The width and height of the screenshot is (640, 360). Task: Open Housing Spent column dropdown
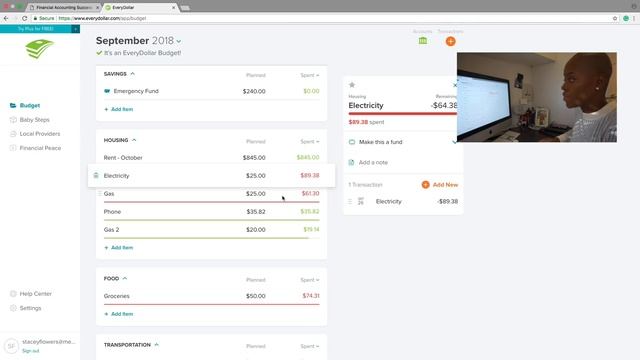pyautogui.click(x=310, y=142)
